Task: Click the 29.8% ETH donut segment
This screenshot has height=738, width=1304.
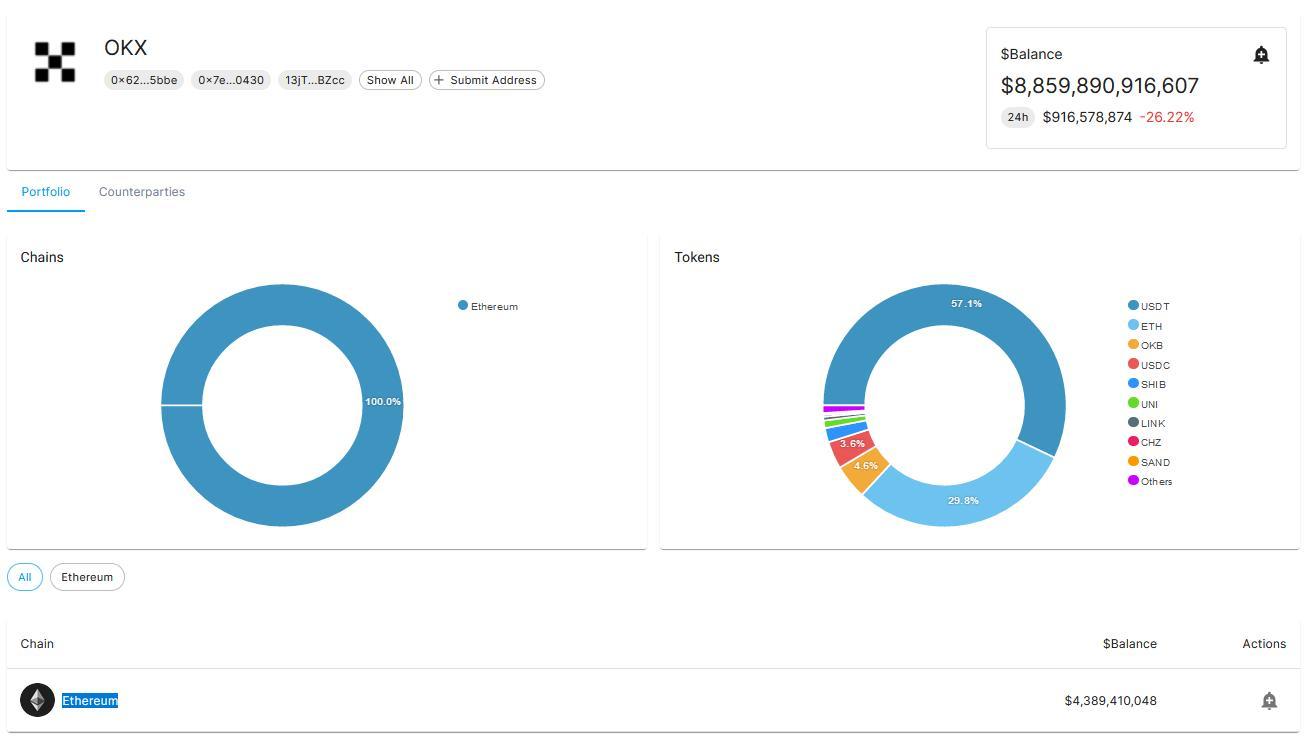Action: (963, 500)
